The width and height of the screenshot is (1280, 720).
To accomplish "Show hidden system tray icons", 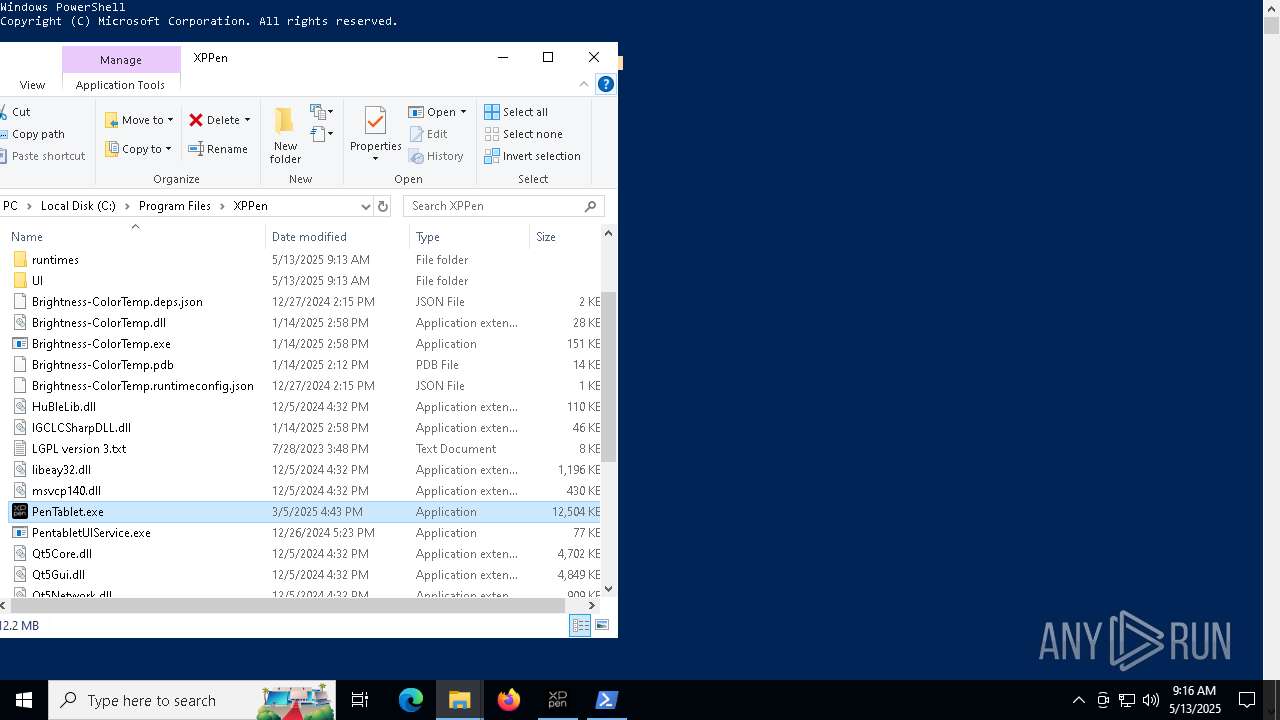I will point(1078,700).
